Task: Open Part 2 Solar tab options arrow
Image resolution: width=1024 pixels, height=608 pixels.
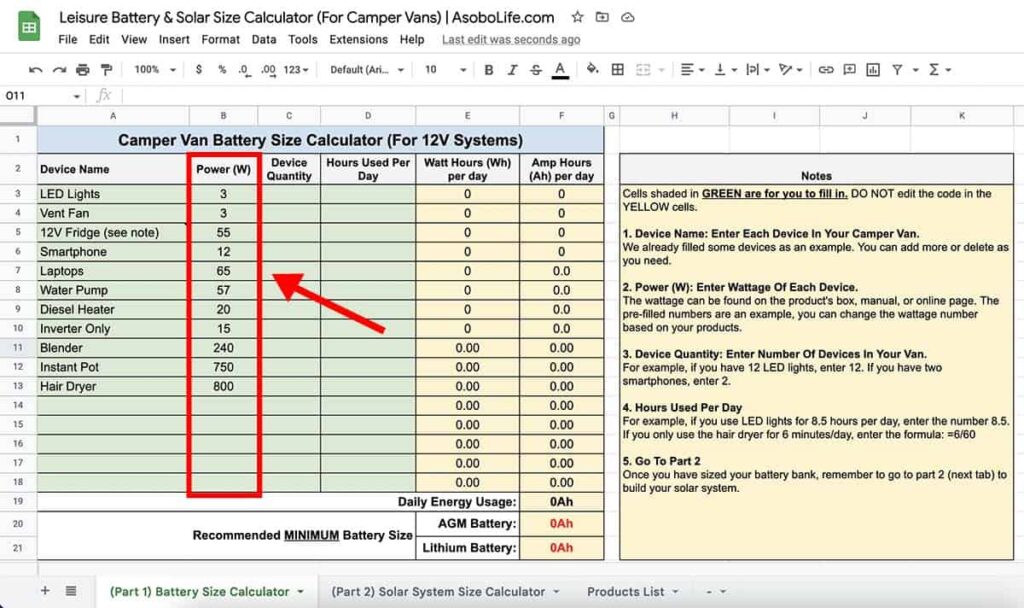Action: [x=556, y=592]
